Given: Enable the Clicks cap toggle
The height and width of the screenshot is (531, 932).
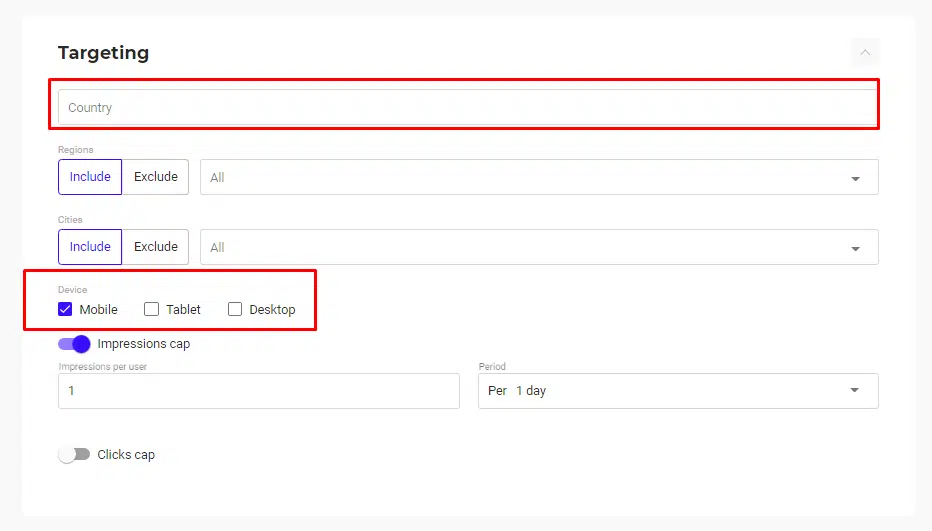Looking at the screenshot, I should coord(74,455).
